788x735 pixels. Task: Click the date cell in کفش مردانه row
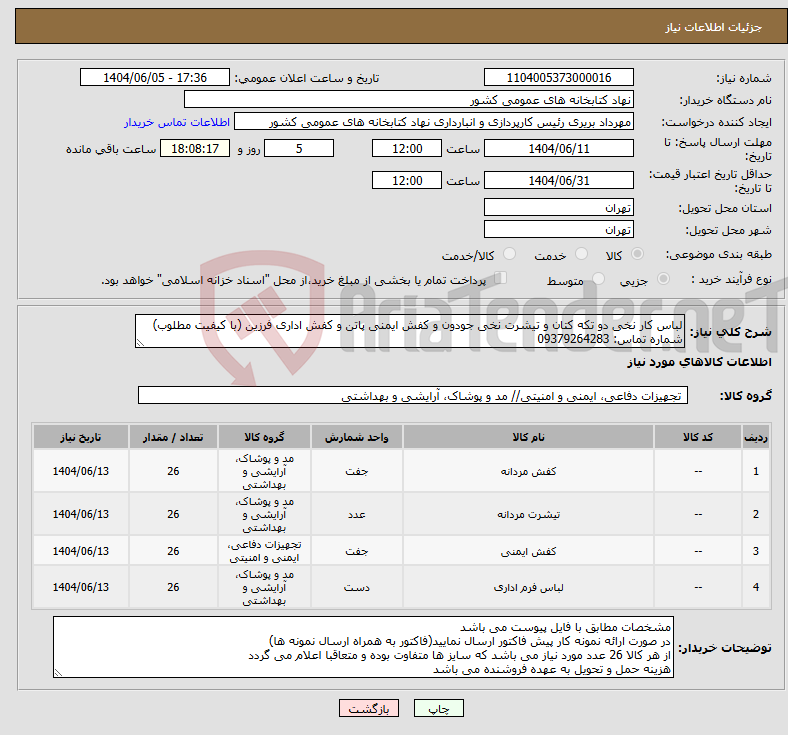pyautogui.click(x=80, y=471)
